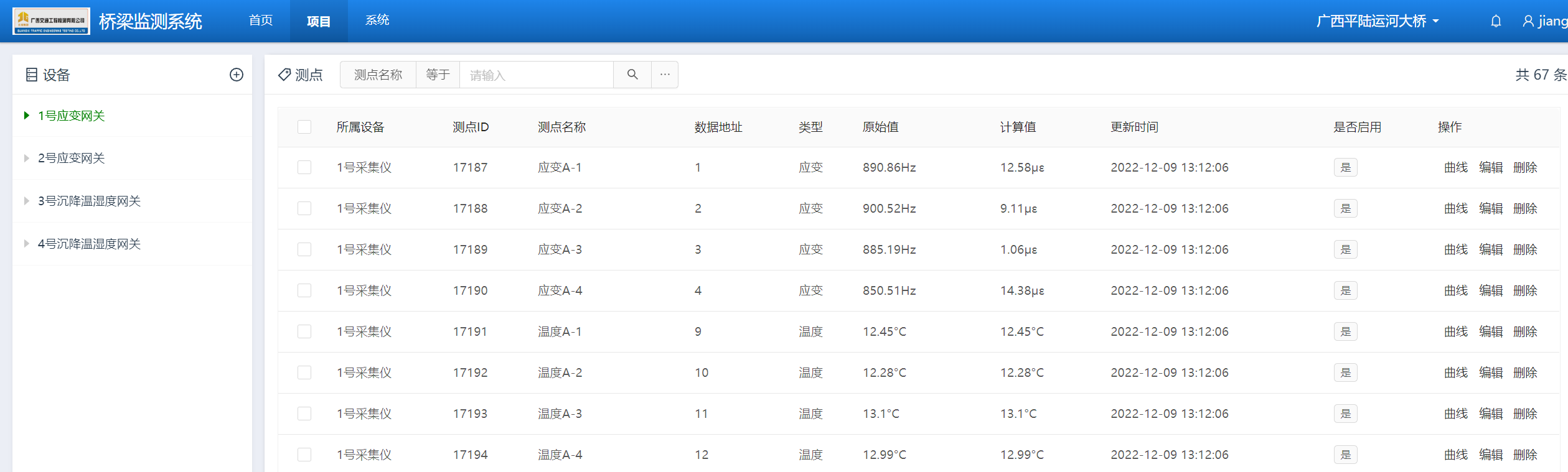Click the 共 67 条 total count
Image resolution: width=1568 pixels, height=472 pixels.
(x=1541, y=75)
